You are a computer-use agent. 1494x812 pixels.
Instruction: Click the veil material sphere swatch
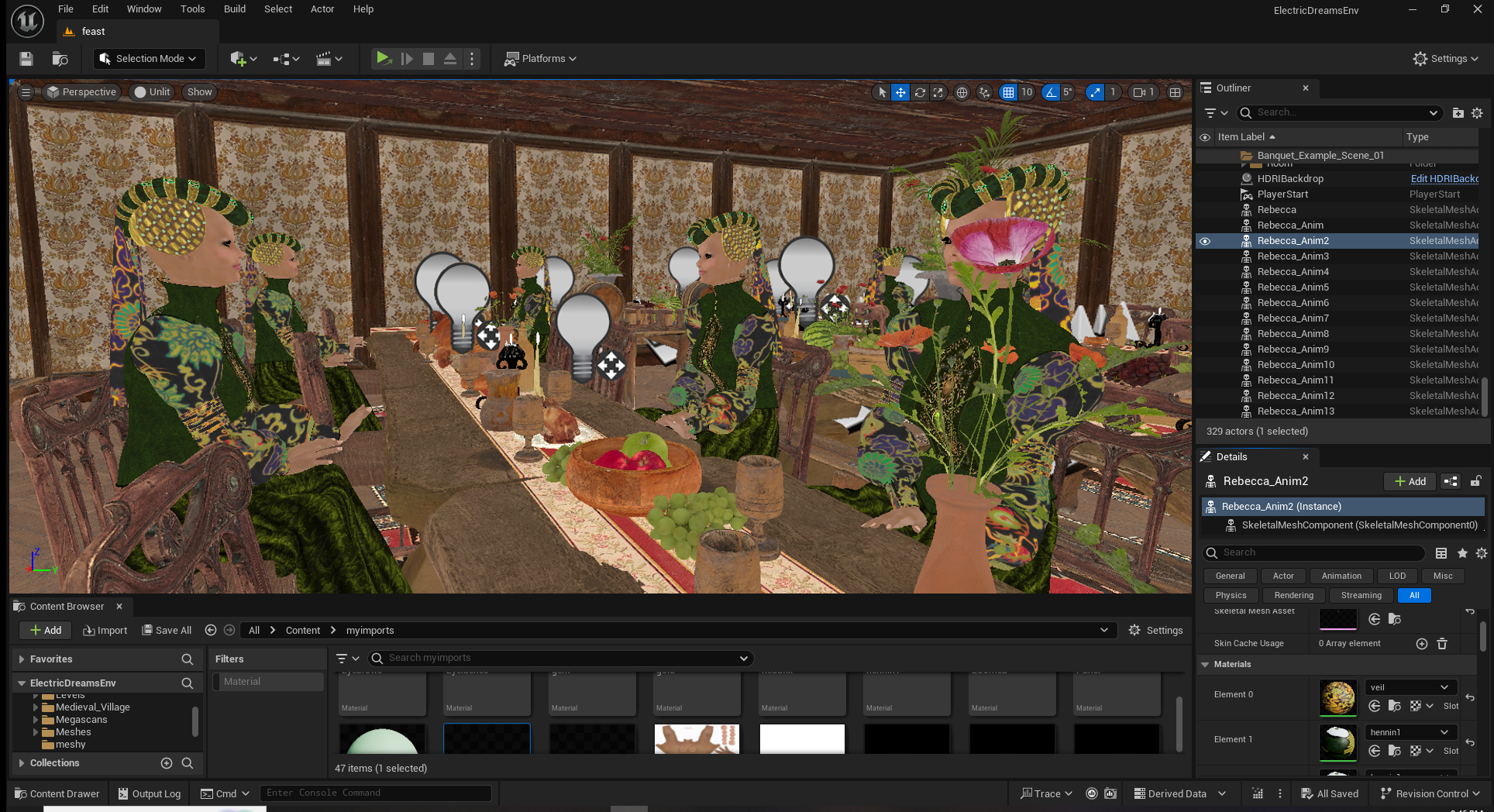pos(1338,698)
